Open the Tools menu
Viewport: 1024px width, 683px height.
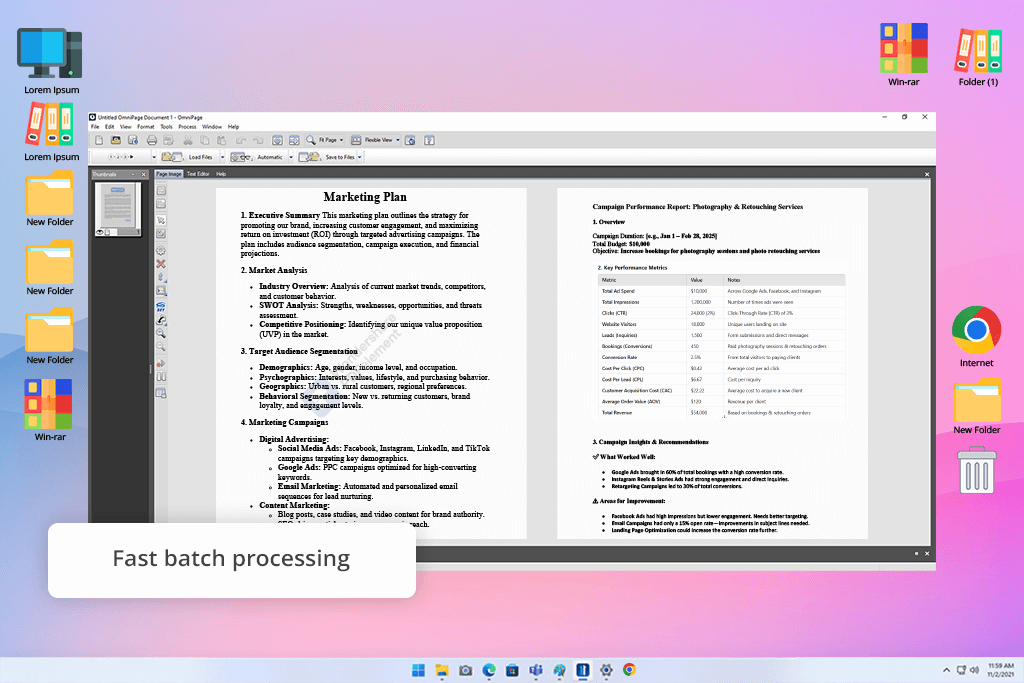[167, 127]
